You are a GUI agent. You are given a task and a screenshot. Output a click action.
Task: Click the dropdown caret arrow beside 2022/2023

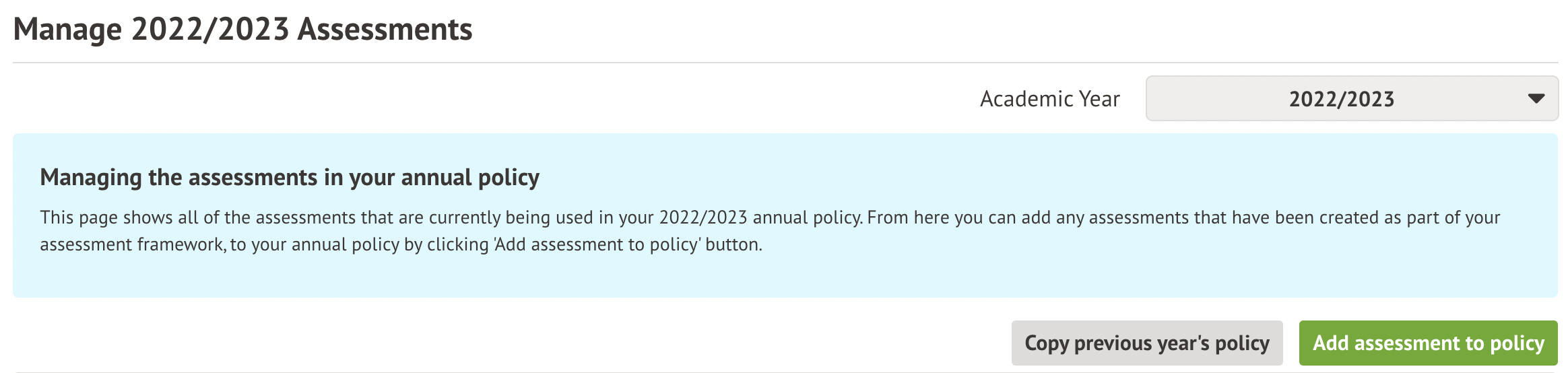1536,99
